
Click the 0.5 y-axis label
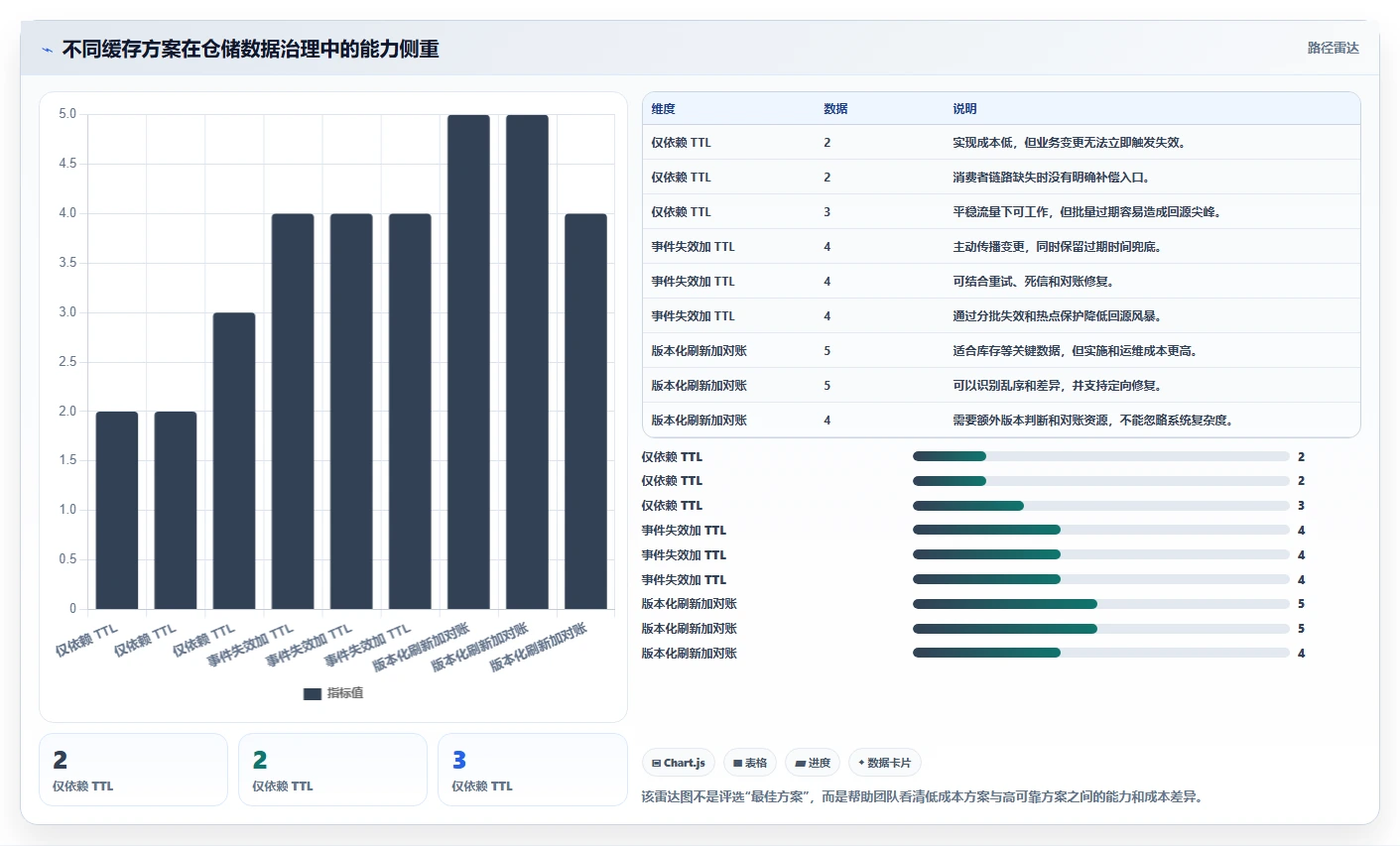point(67,559)
